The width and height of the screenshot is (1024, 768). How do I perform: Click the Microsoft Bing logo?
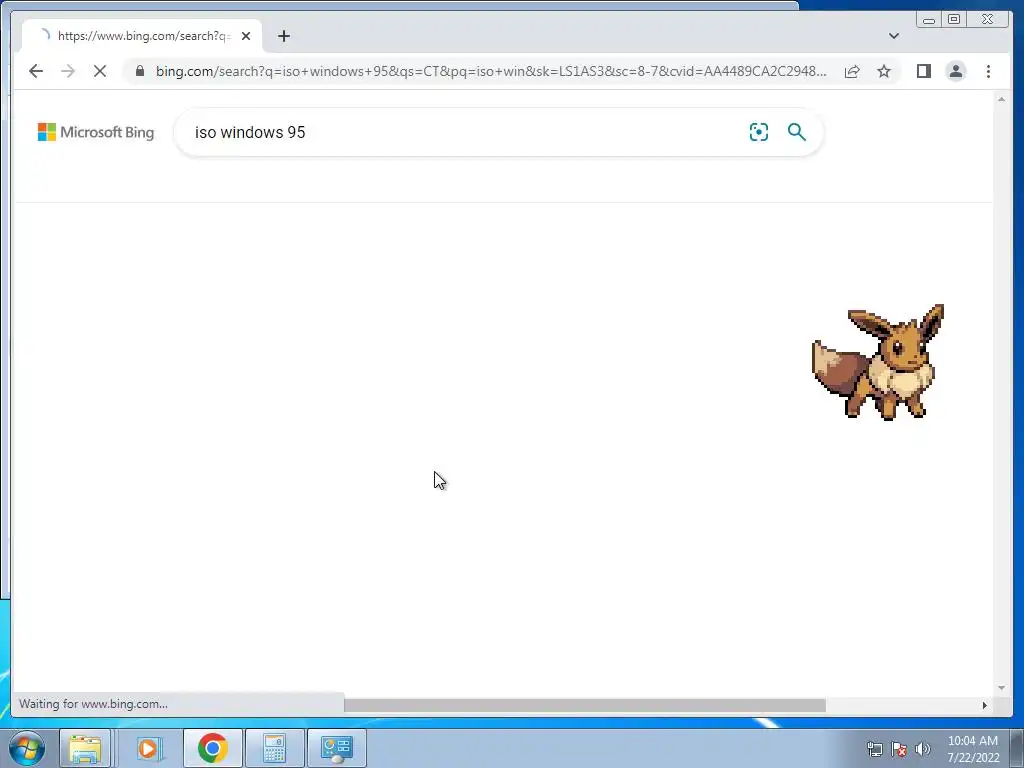point(96,132)
